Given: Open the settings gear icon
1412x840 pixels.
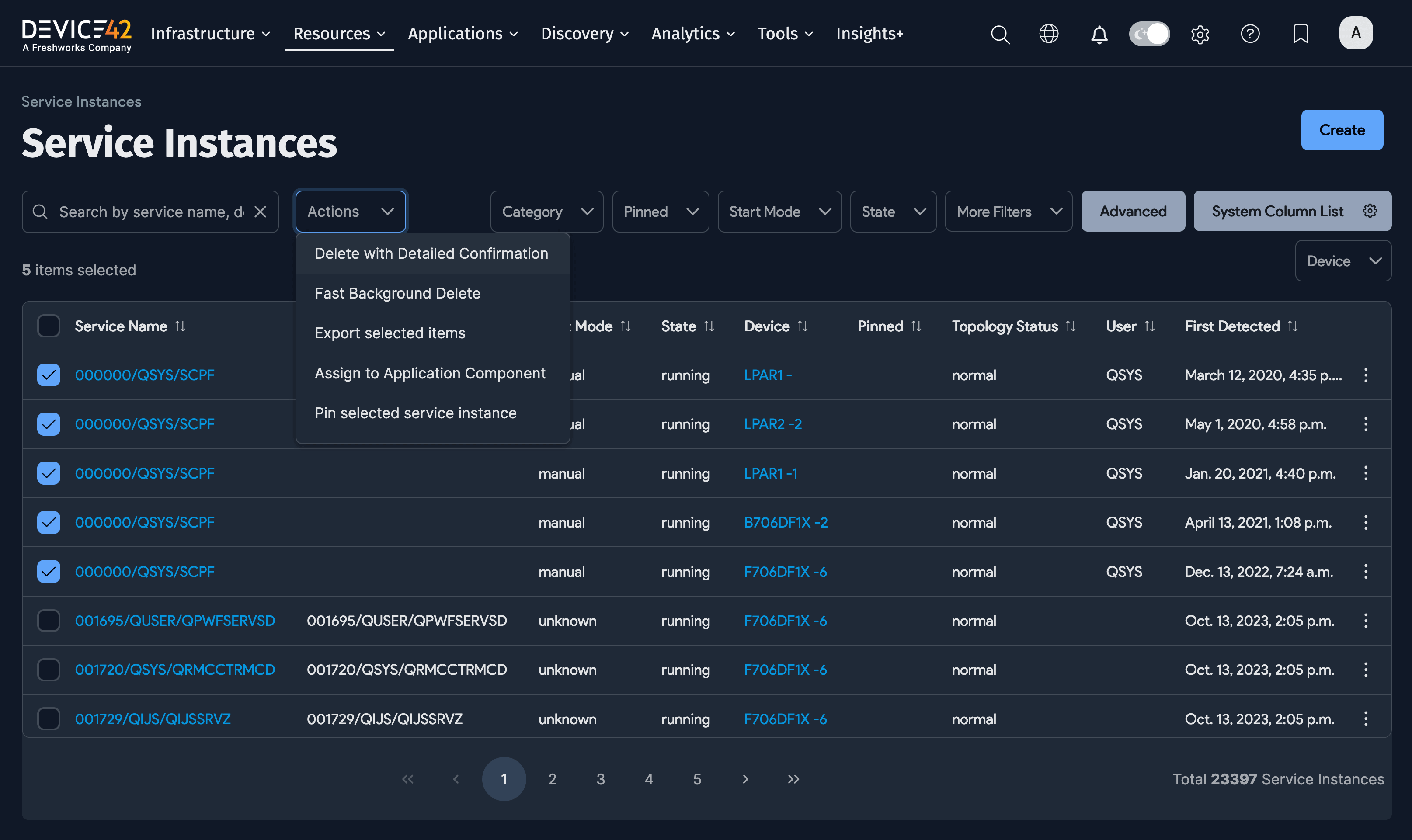Looking at the screenshot, I should (1200, 34).
